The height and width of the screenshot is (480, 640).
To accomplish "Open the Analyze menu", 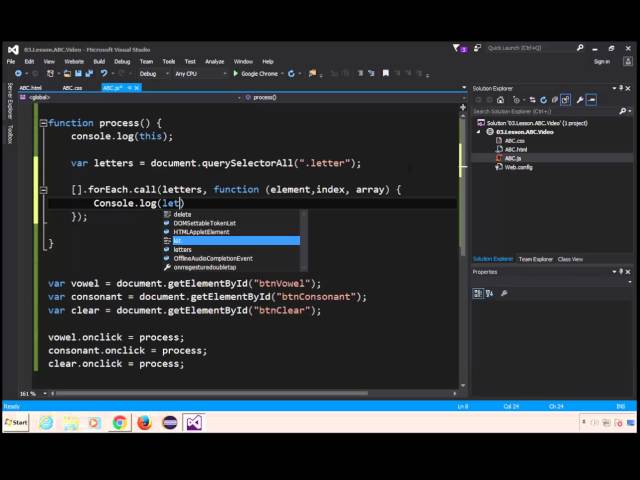I will coord(214,62).
